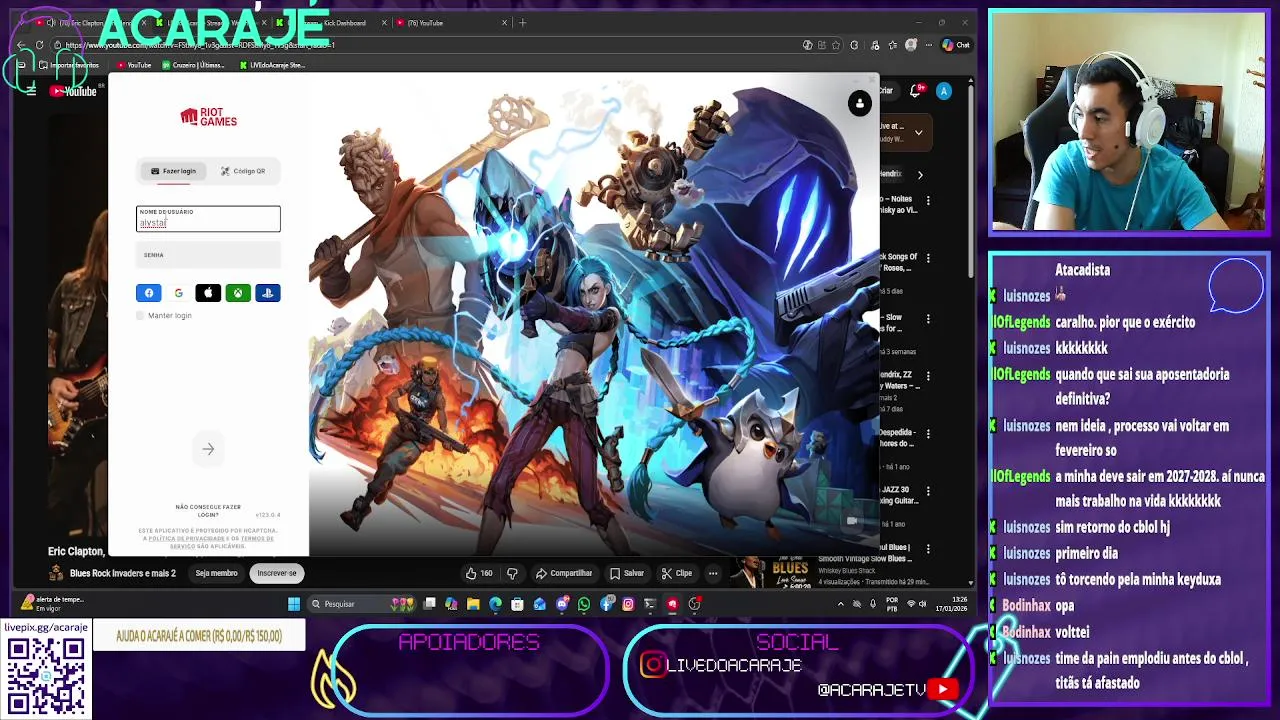Image resolution: width=1280 pixels, height=720 pixels.
Task: Add page to browser favorites star
Action: (x=837, y=45)
